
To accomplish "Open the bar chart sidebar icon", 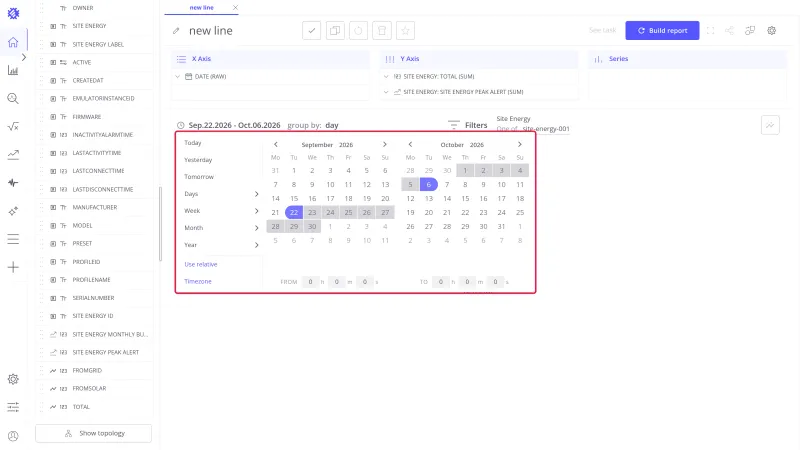I will click(13, 70).
